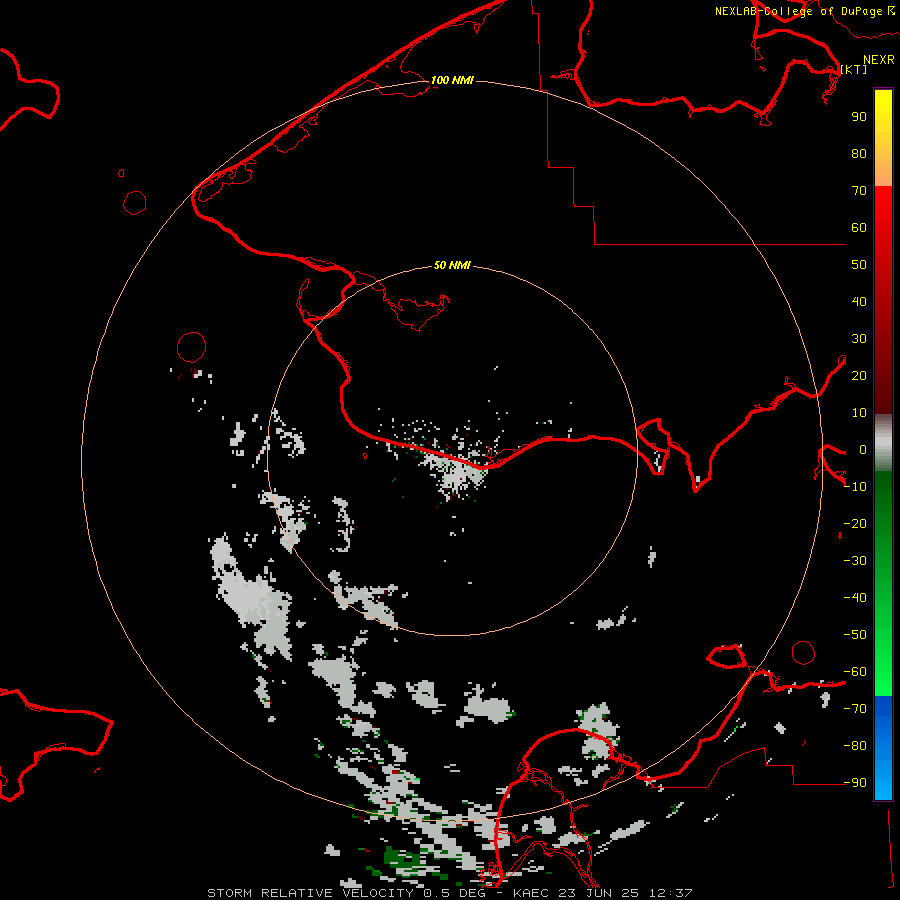Click the 10 value on the velocity scale

(859, 413)
